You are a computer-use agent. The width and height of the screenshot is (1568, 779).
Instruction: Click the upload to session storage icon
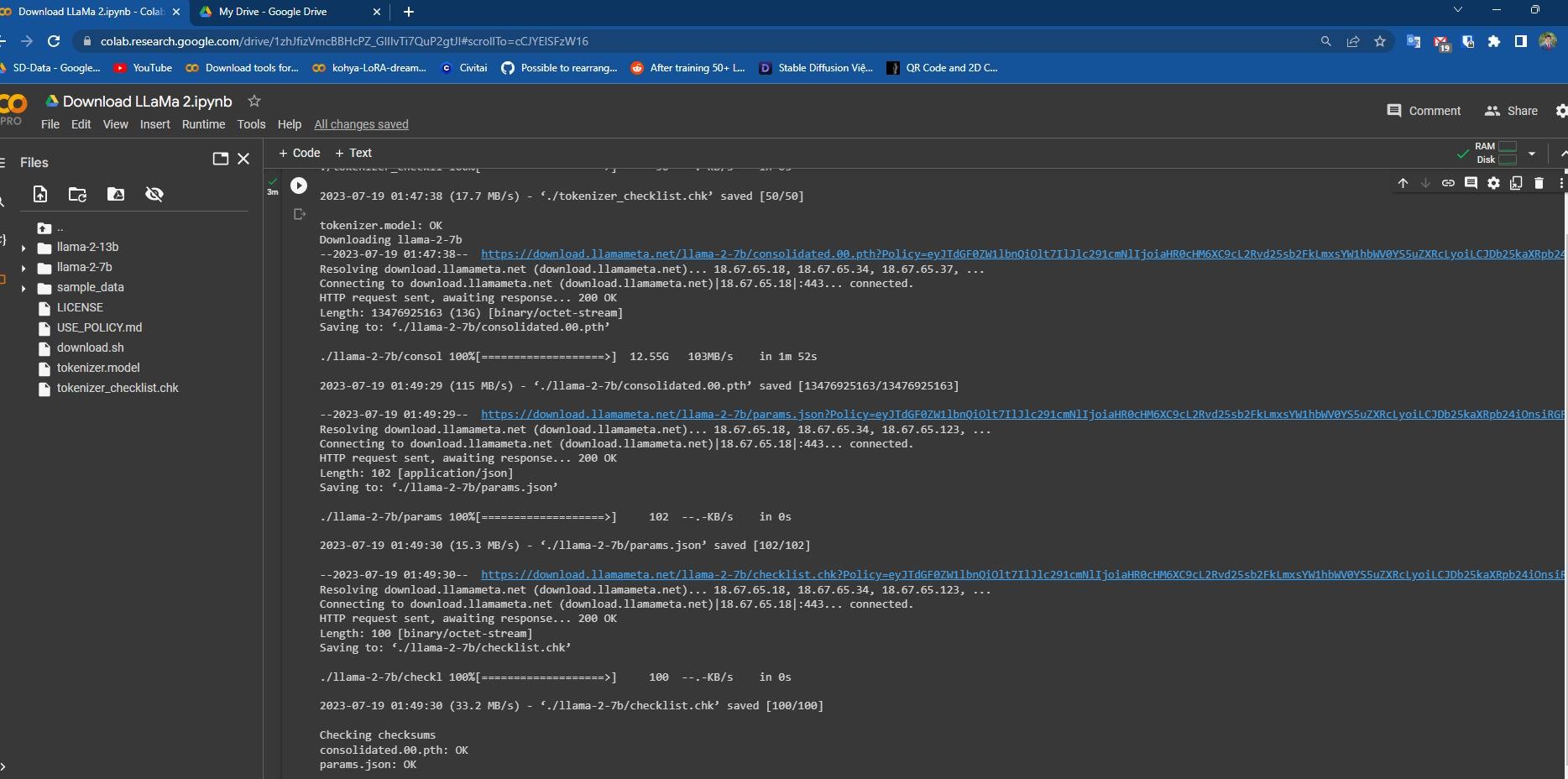click(40, 194)
